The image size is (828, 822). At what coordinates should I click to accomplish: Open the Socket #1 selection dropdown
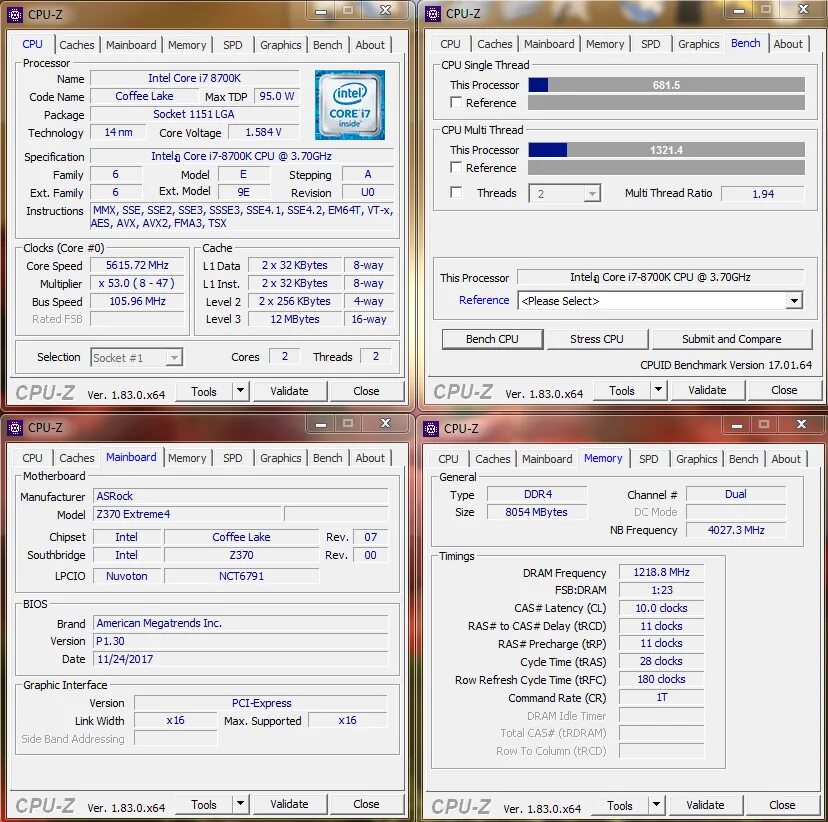(174, 358)
